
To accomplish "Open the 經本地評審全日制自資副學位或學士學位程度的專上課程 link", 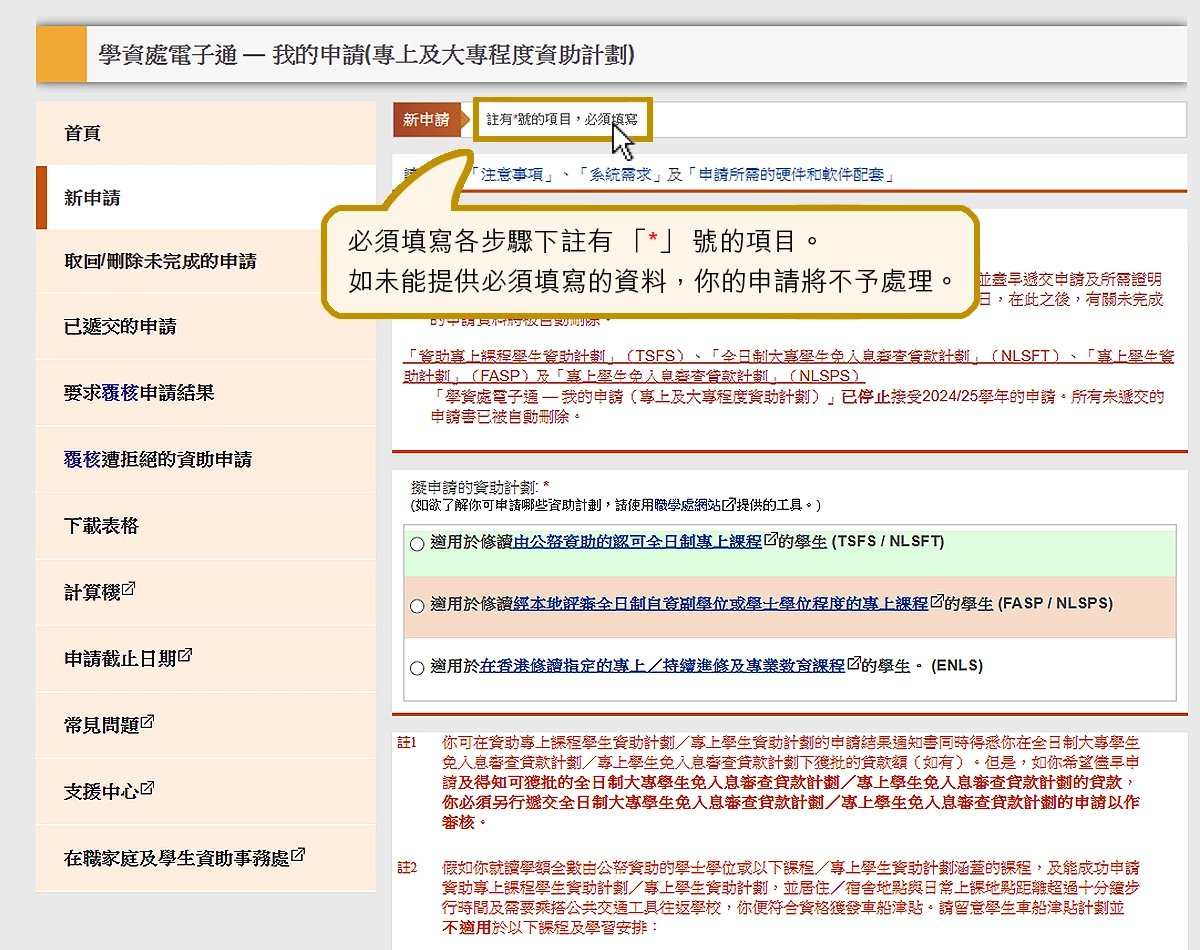I will pyautogui.click(x=722, y=604).
